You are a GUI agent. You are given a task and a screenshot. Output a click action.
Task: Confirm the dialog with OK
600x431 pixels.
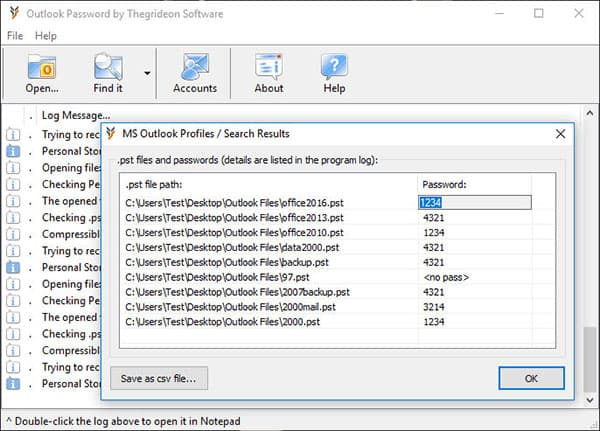tap(531, 379)
